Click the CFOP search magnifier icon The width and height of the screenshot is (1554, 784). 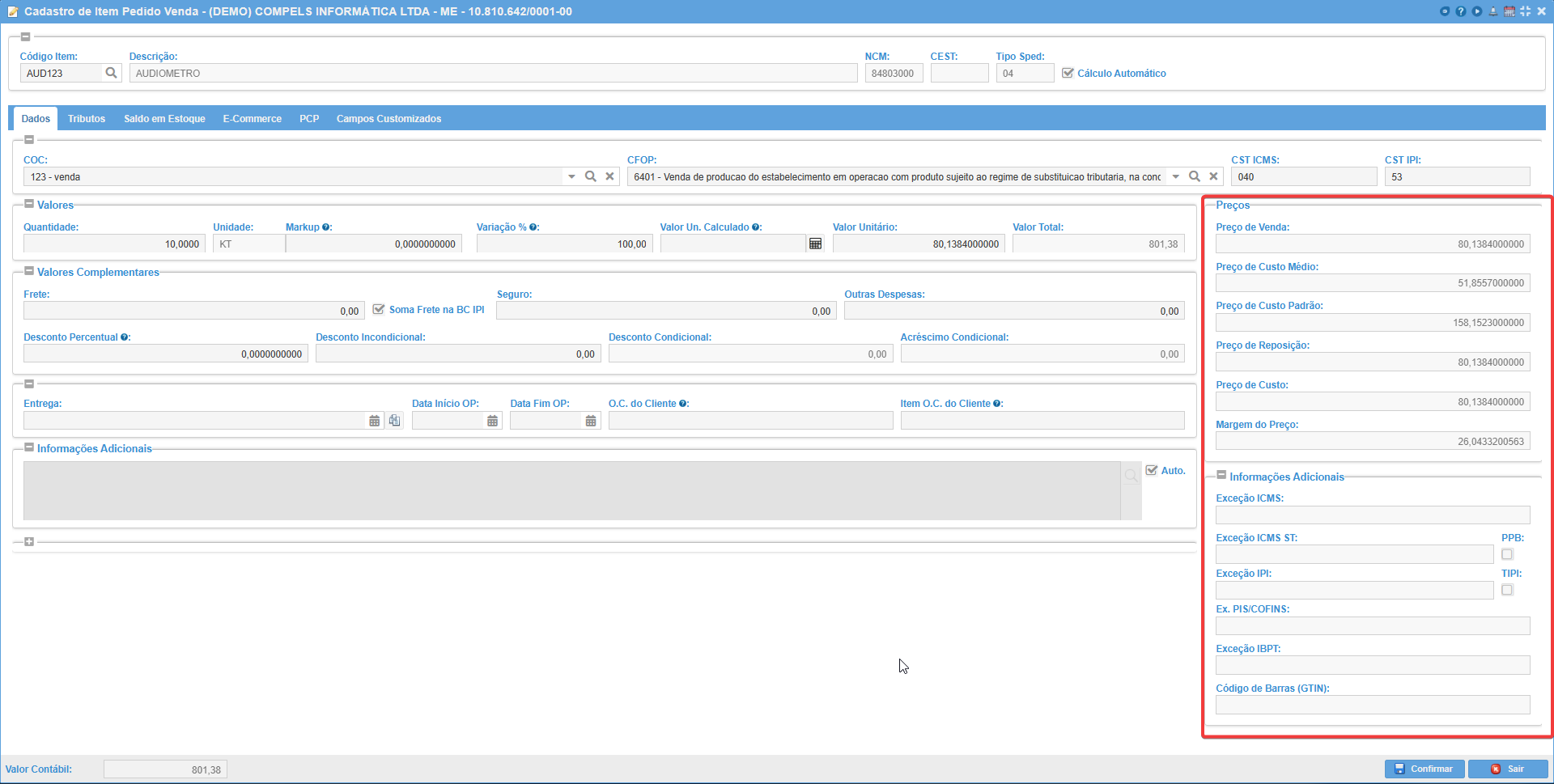pos(1195,176)
